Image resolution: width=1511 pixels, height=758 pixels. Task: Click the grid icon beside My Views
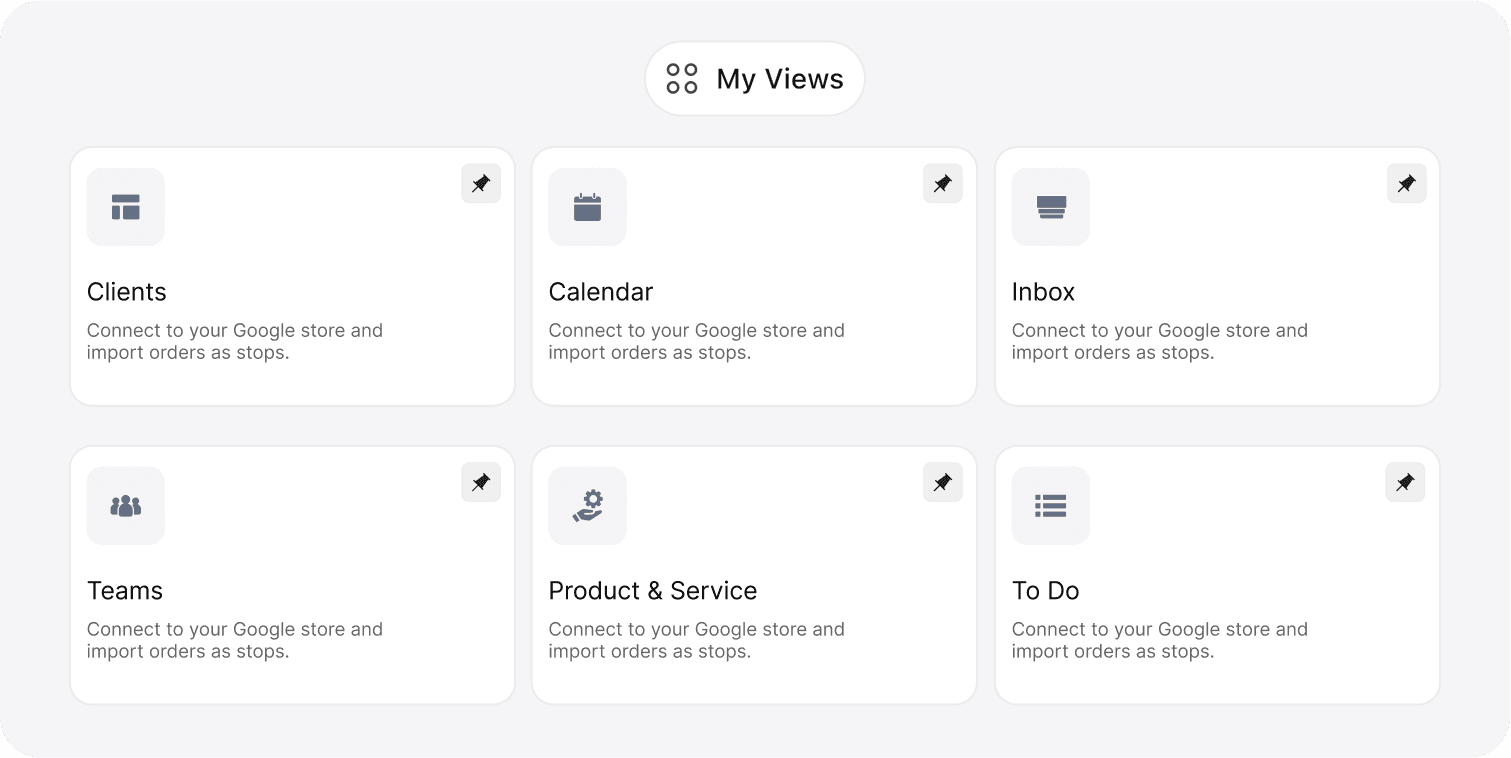pos(682,78)
